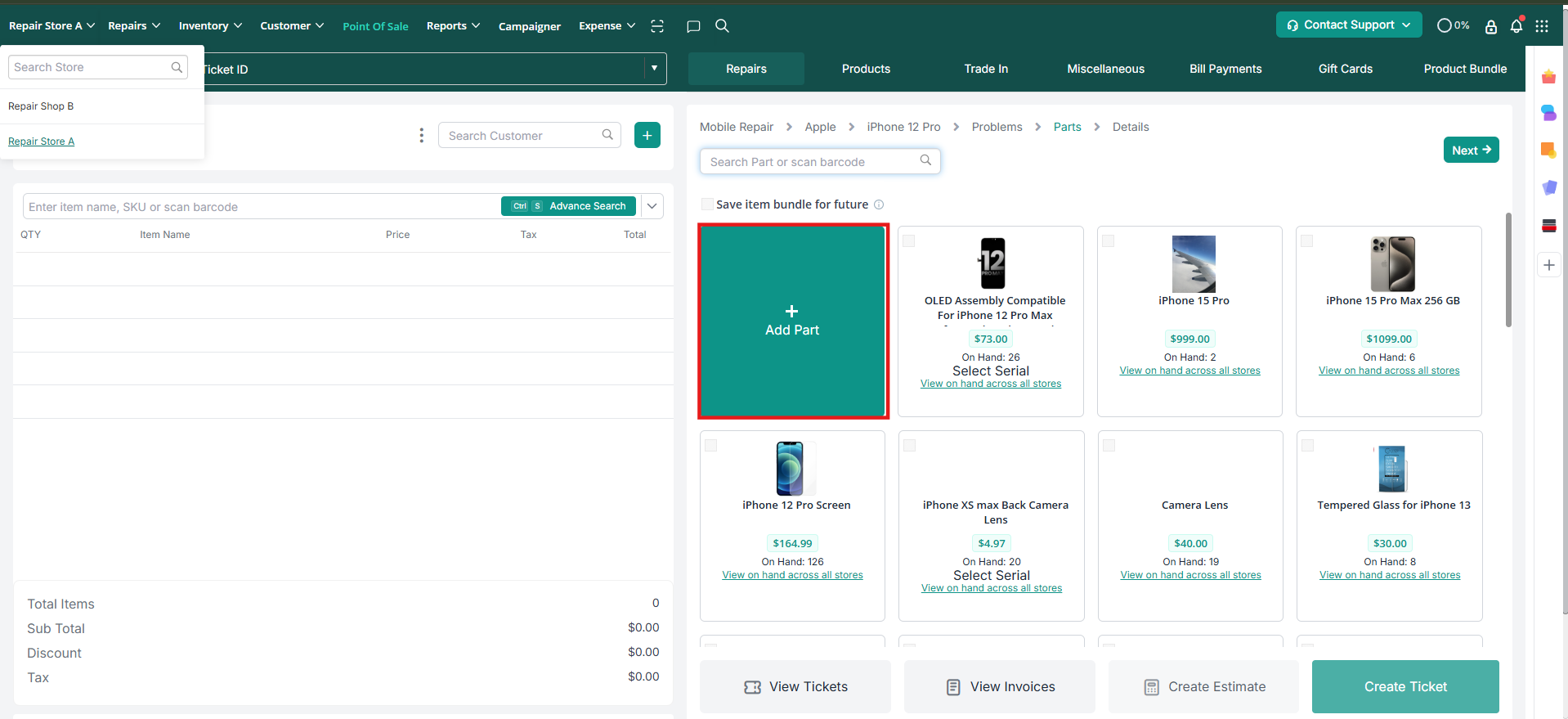Viewport: 1568px width, 719px height.
Task: Click the purple sidebar icon
Action: [1548, 187]
